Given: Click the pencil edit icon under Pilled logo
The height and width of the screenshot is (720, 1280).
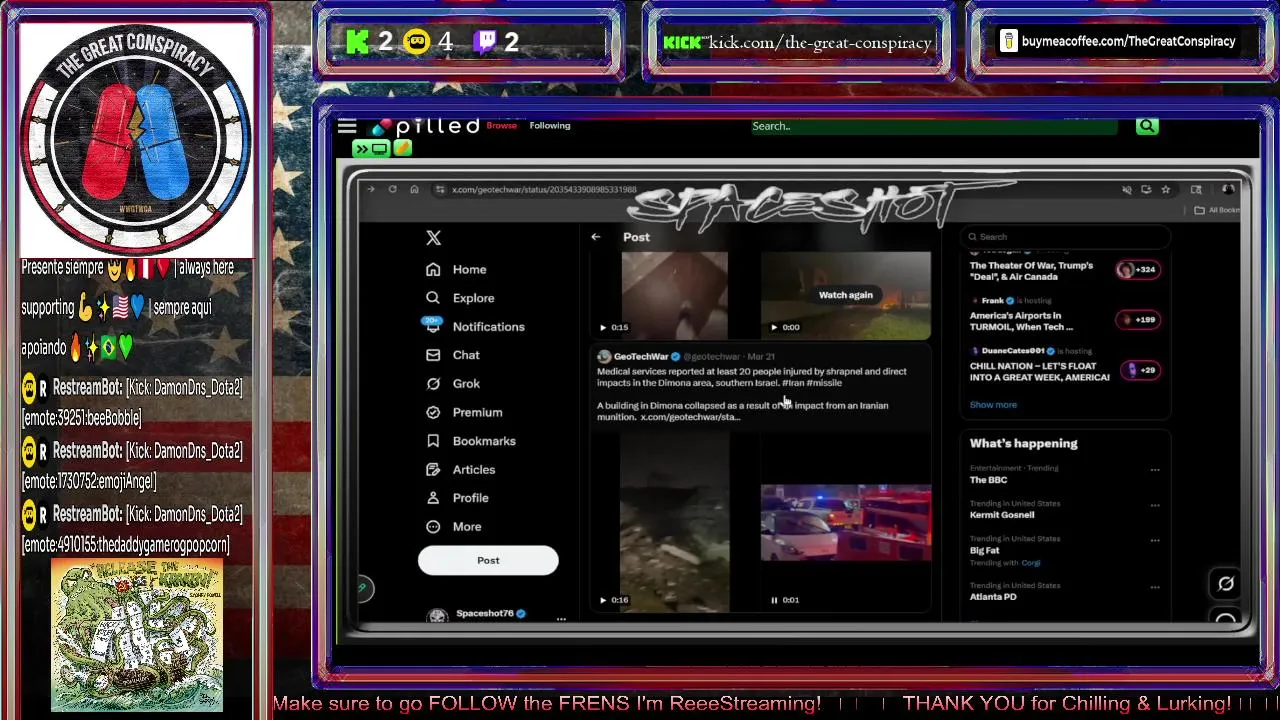Looking at the screenshot, I should (x=402, y=148).
